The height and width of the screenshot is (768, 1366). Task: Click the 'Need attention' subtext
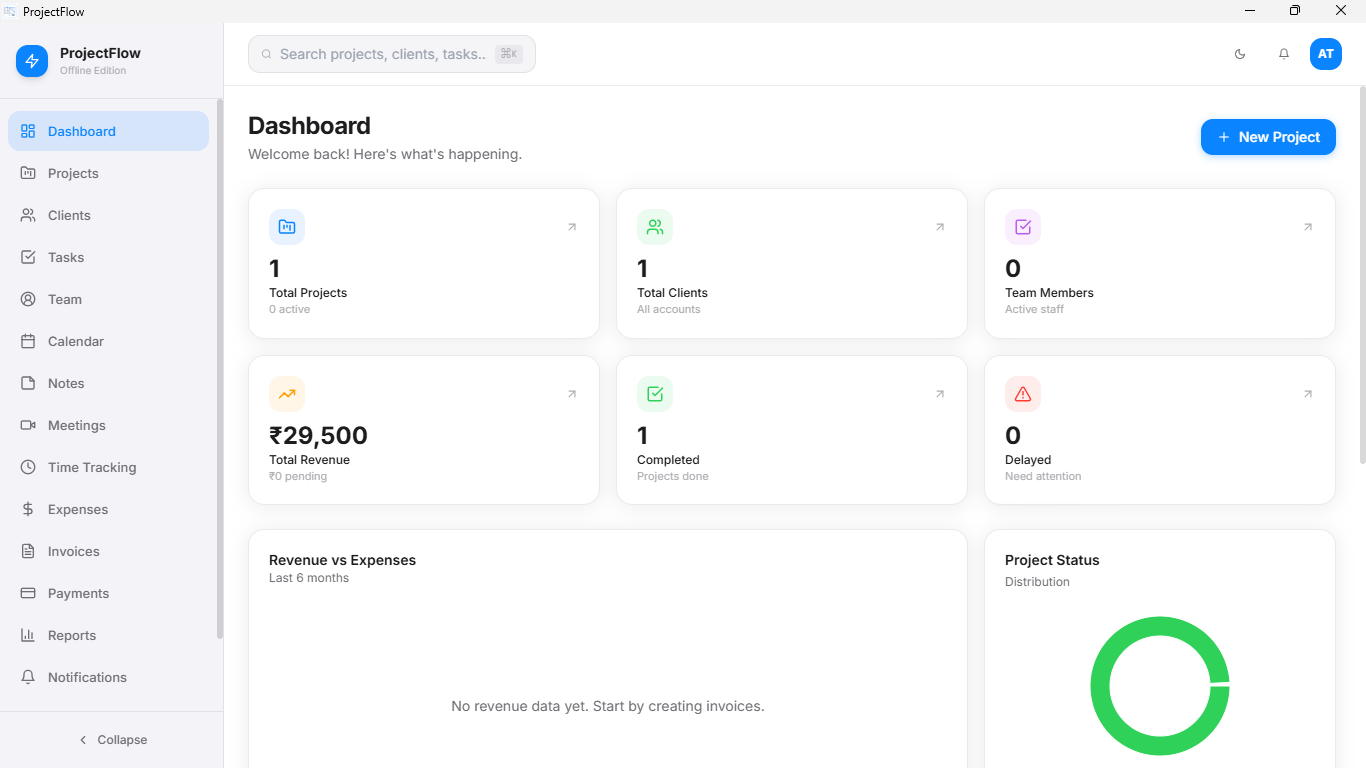[1043, 476]
